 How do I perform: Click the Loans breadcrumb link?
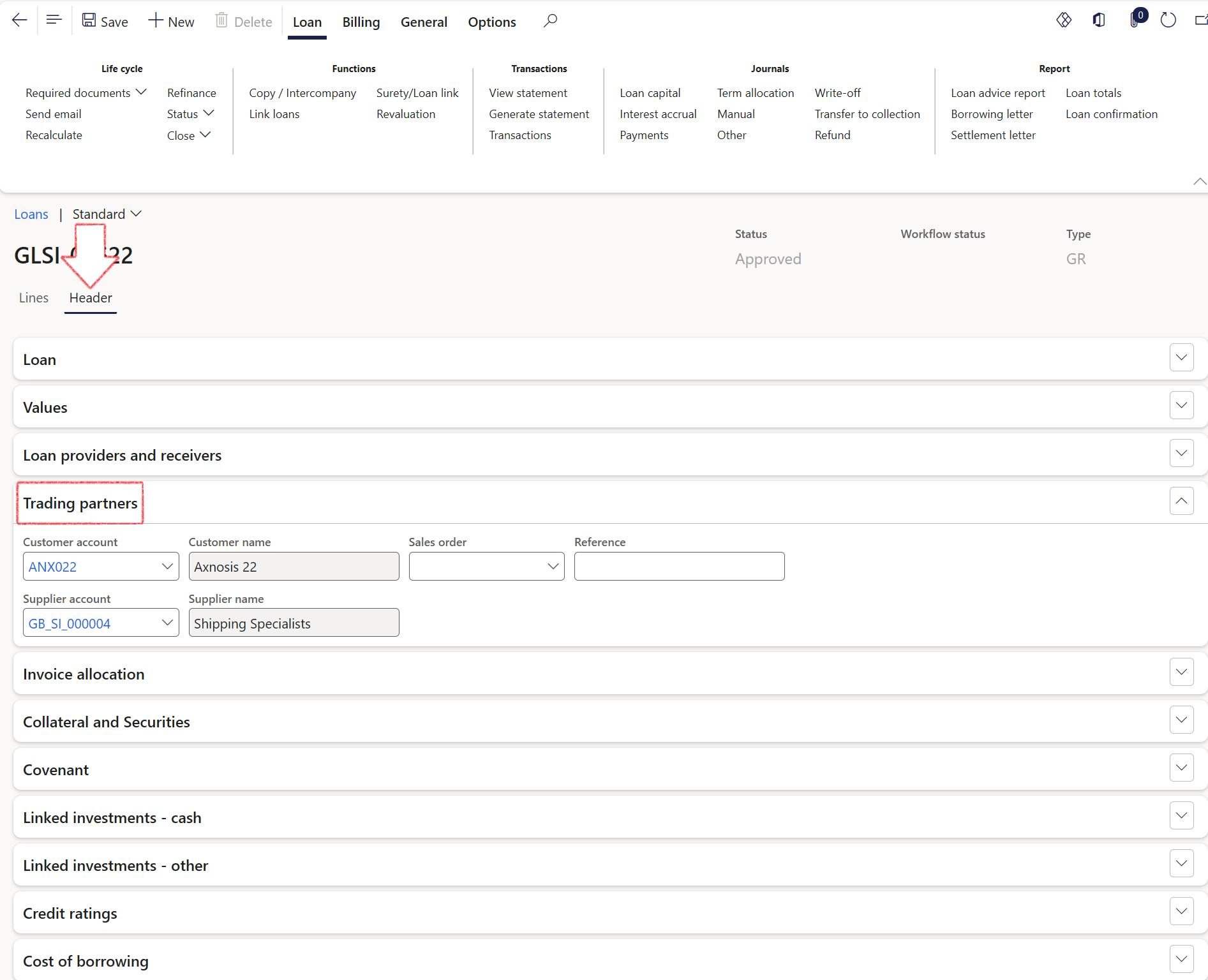click(x=31, y=214)
